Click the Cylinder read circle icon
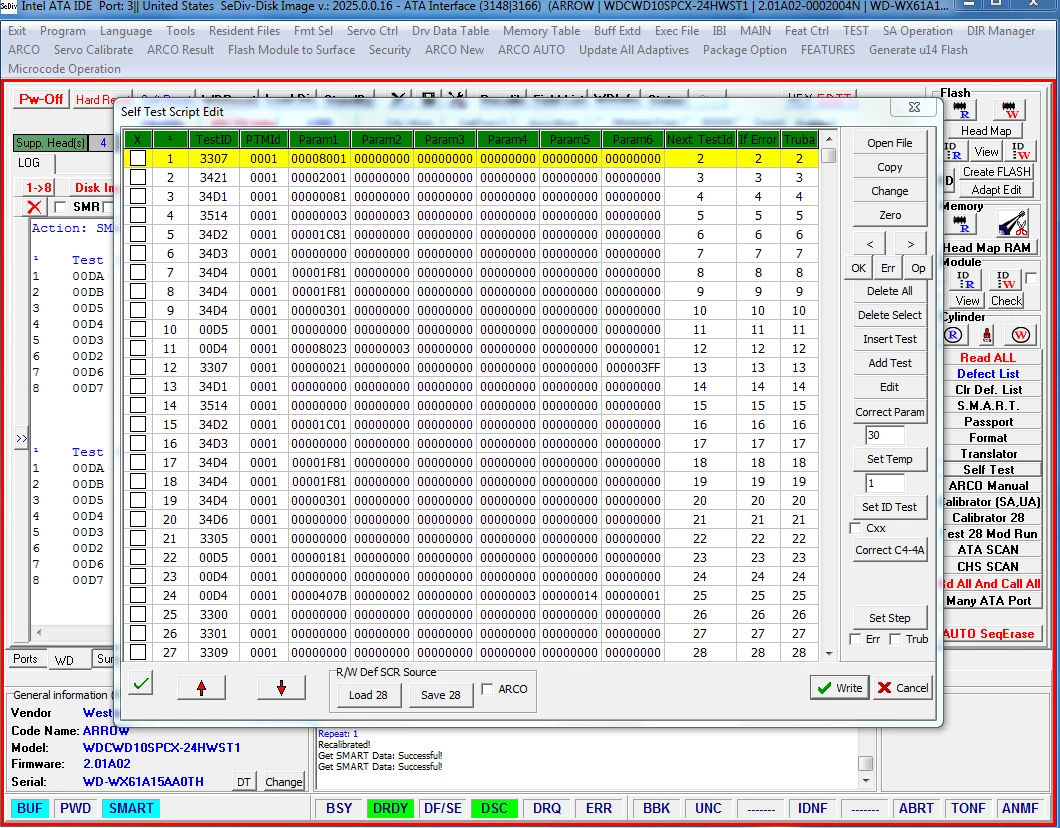1060x828 pixels. 953,335
